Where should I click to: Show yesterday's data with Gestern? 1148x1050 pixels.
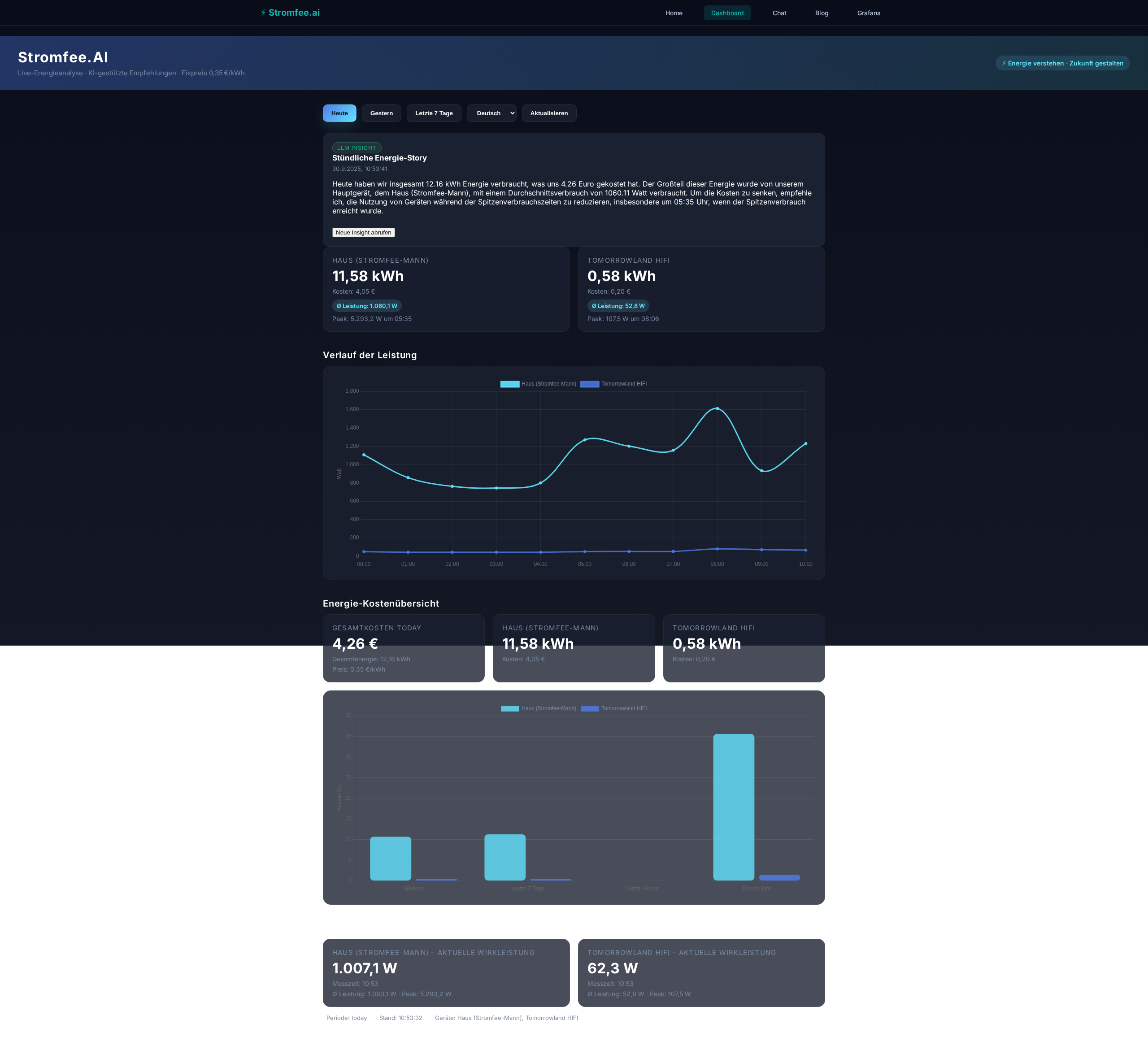coord(381,113)
